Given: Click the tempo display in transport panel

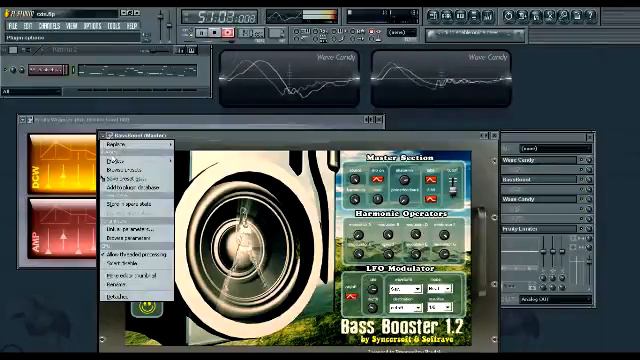Looking at the screenshot, I should [x=251, y=33].
